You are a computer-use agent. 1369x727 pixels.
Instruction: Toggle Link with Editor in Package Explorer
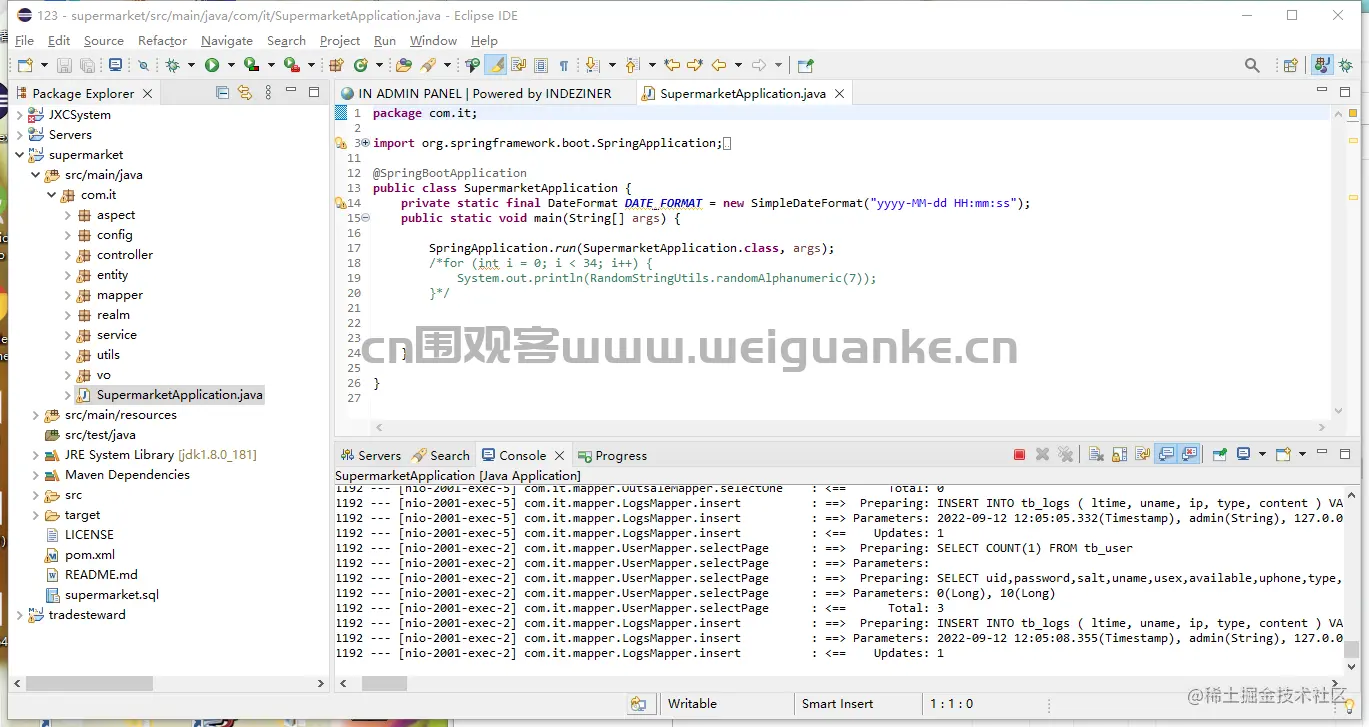[x=245, y=93]
